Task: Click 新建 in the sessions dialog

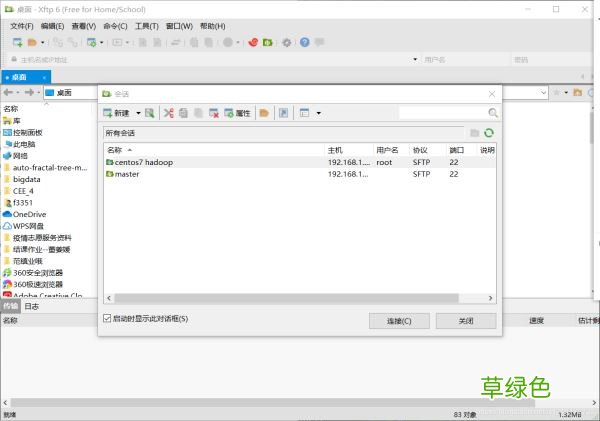Action: point(117,113)
